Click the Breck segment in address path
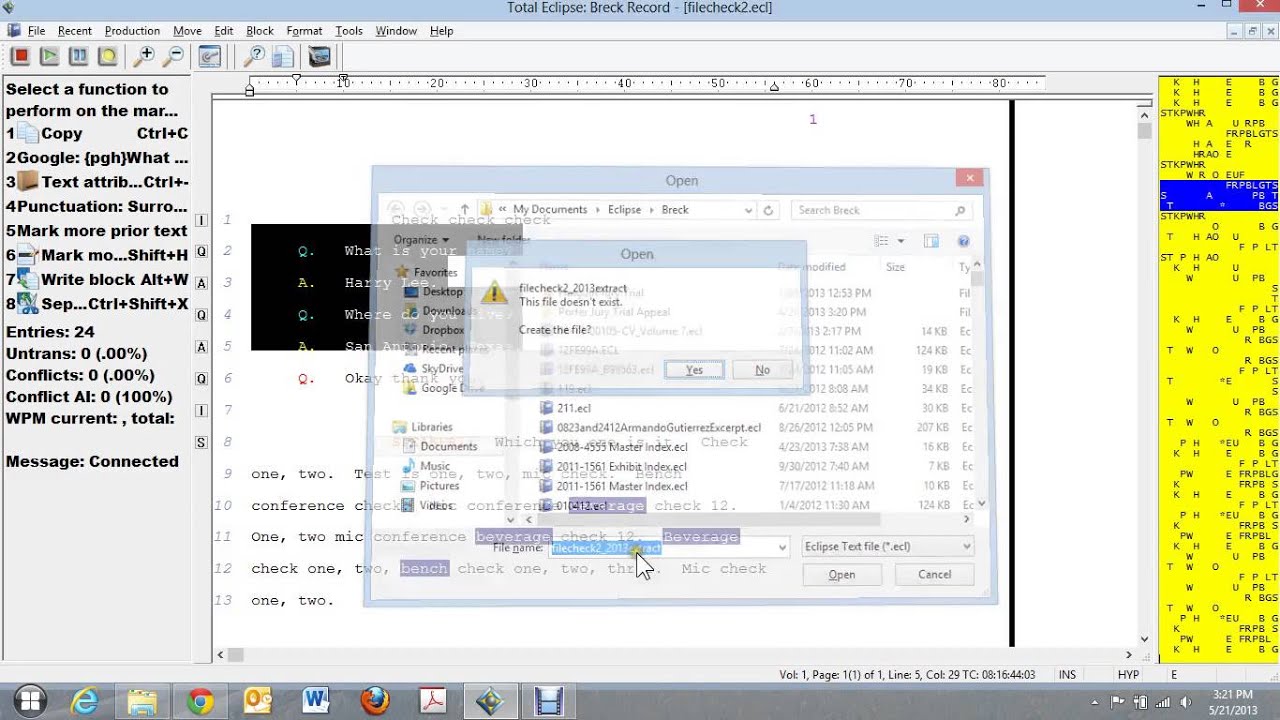 tap(675, 210)
